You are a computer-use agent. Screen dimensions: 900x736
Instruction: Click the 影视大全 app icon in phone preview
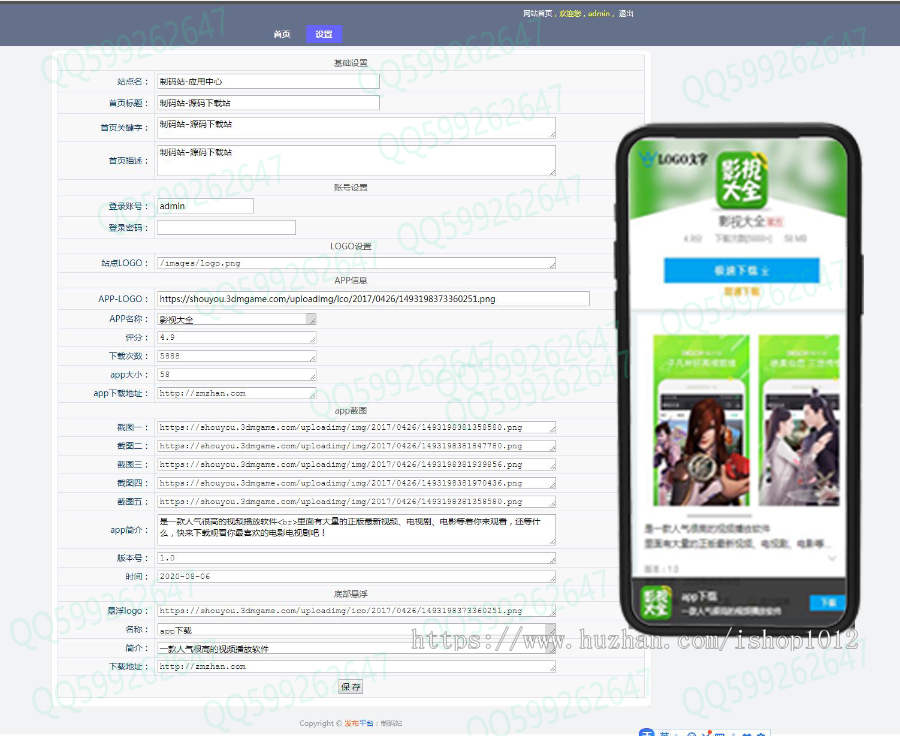[x=742, y=178]
